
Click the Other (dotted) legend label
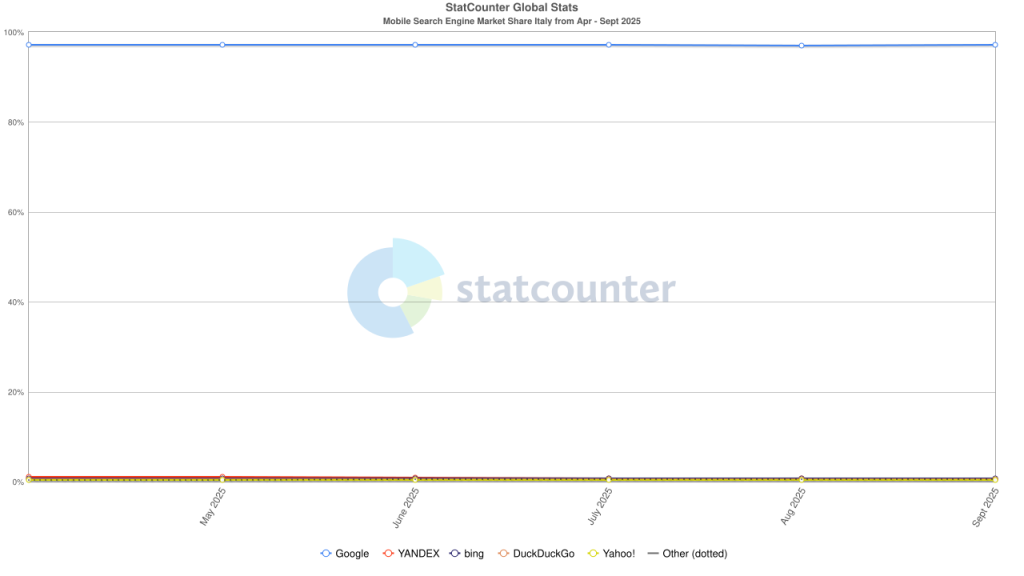[x=694, y=553]
